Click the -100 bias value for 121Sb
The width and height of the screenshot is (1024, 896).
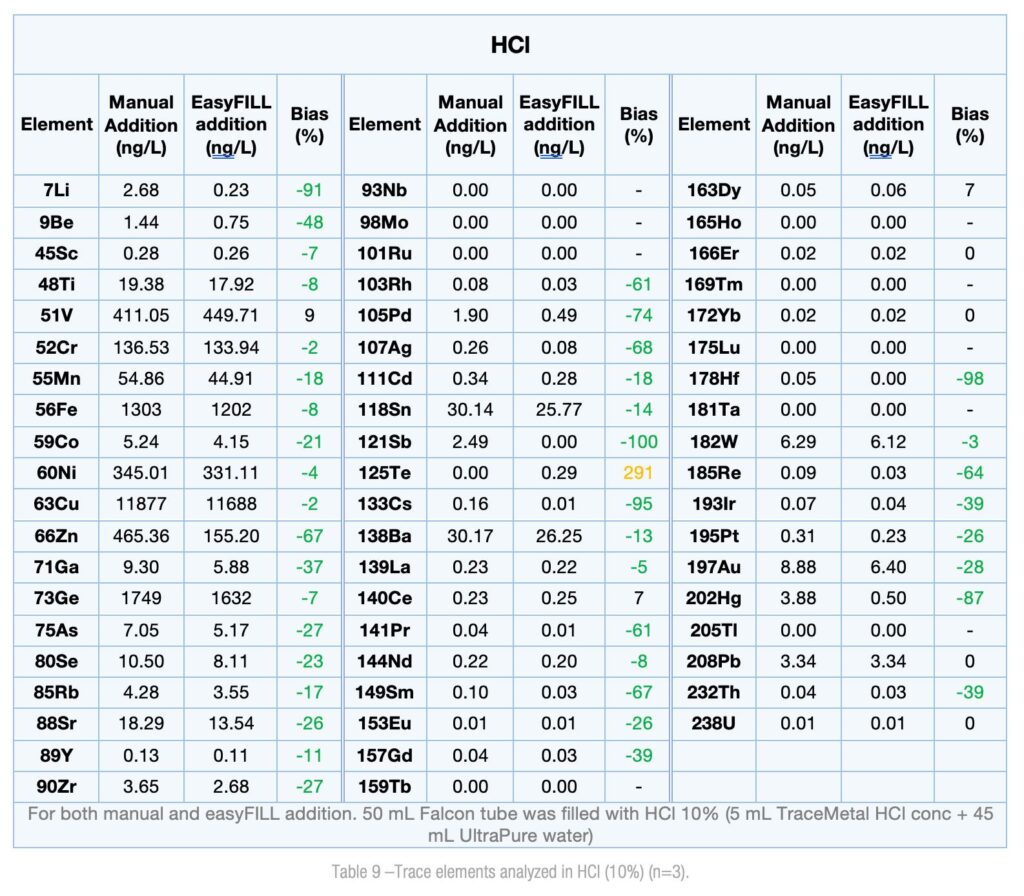coord(638,441)
